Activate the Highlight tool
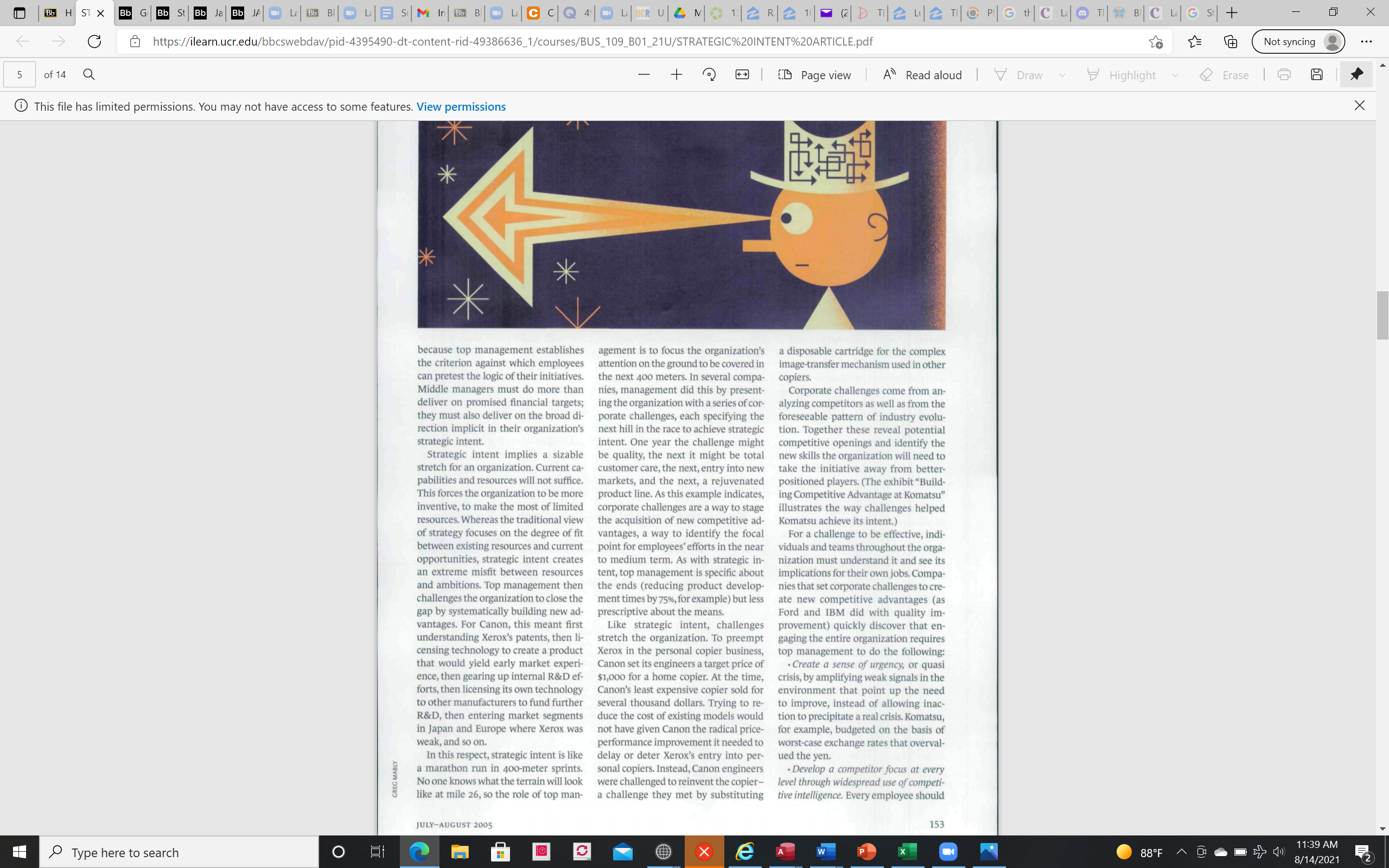The image size is (1389, 868). 1122,75
